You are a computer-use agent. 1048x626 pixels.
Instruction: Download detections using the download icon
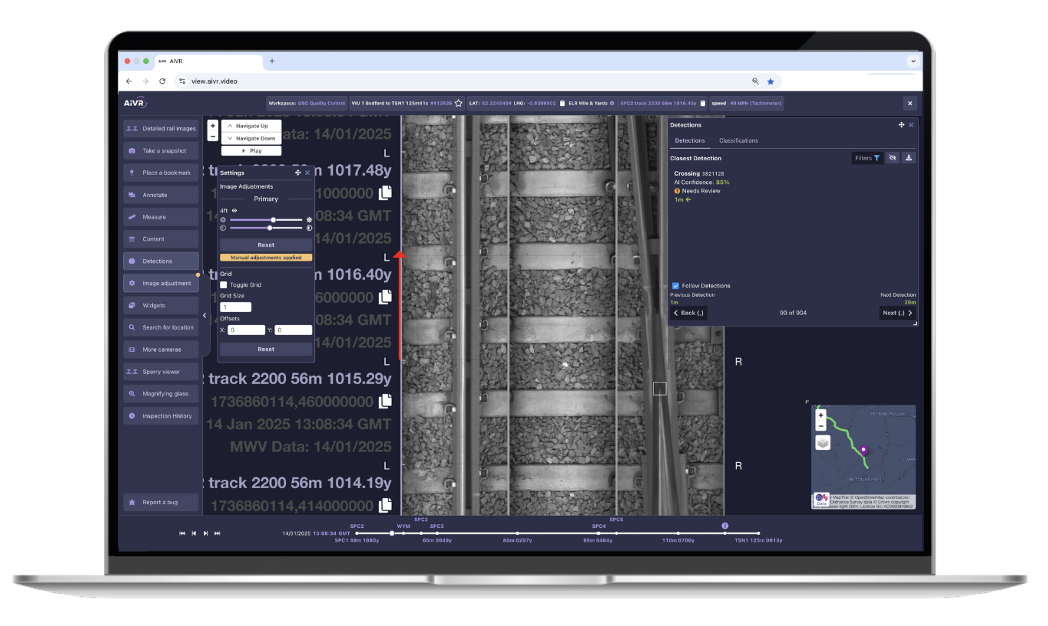(x=909, y=158)
